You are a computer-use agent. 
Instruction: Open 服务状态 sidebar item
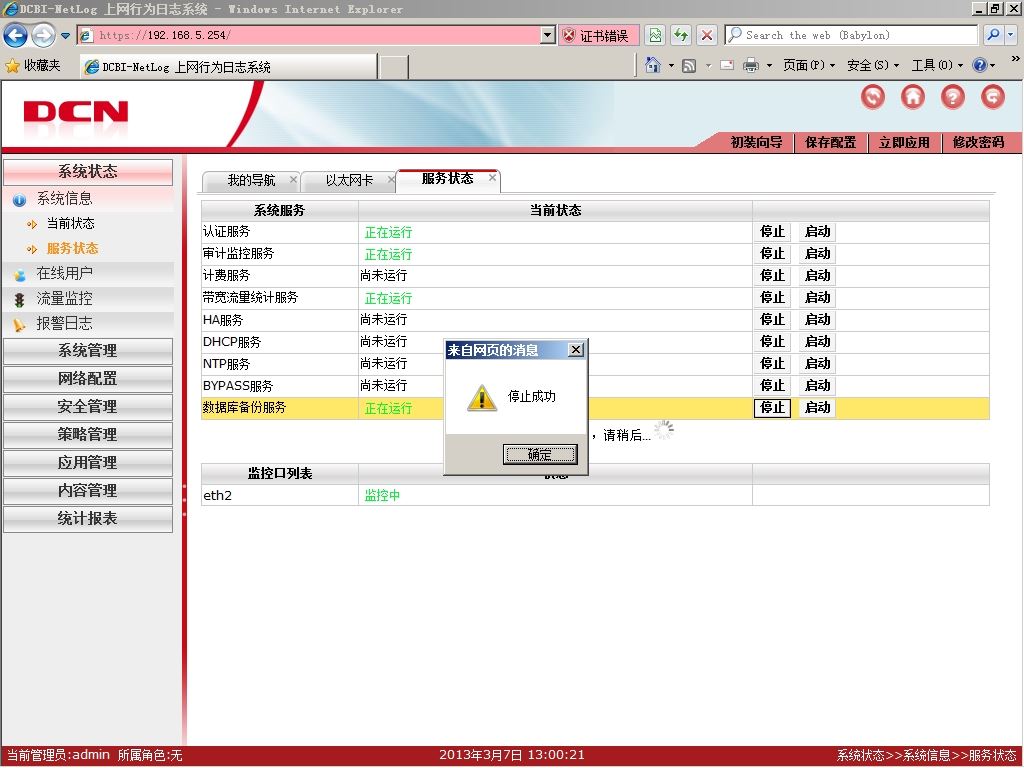click(72, 249)
